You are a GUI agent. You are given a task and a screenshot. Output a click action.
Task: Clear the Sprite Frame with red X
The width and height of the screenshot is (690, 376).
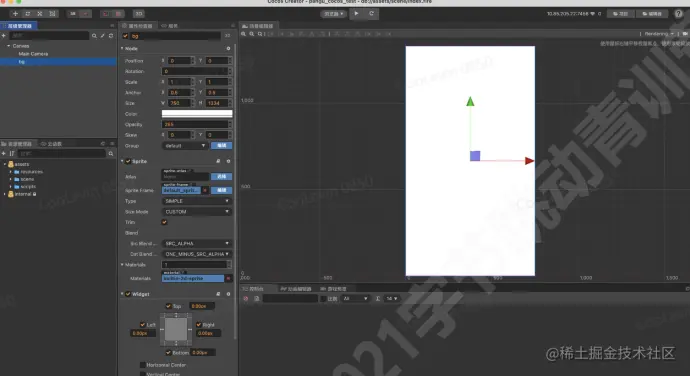[x=205, y=190]
